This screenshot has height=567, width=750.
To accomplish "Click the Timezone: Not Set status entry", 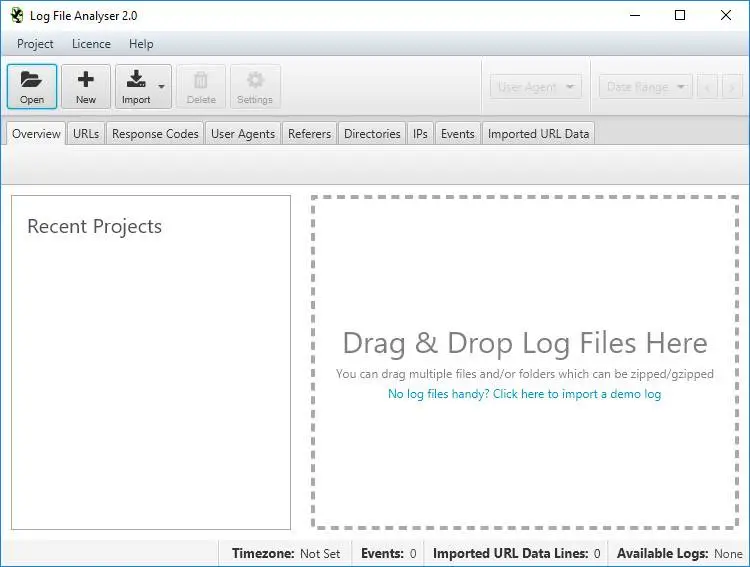I will tap(286, 554).
